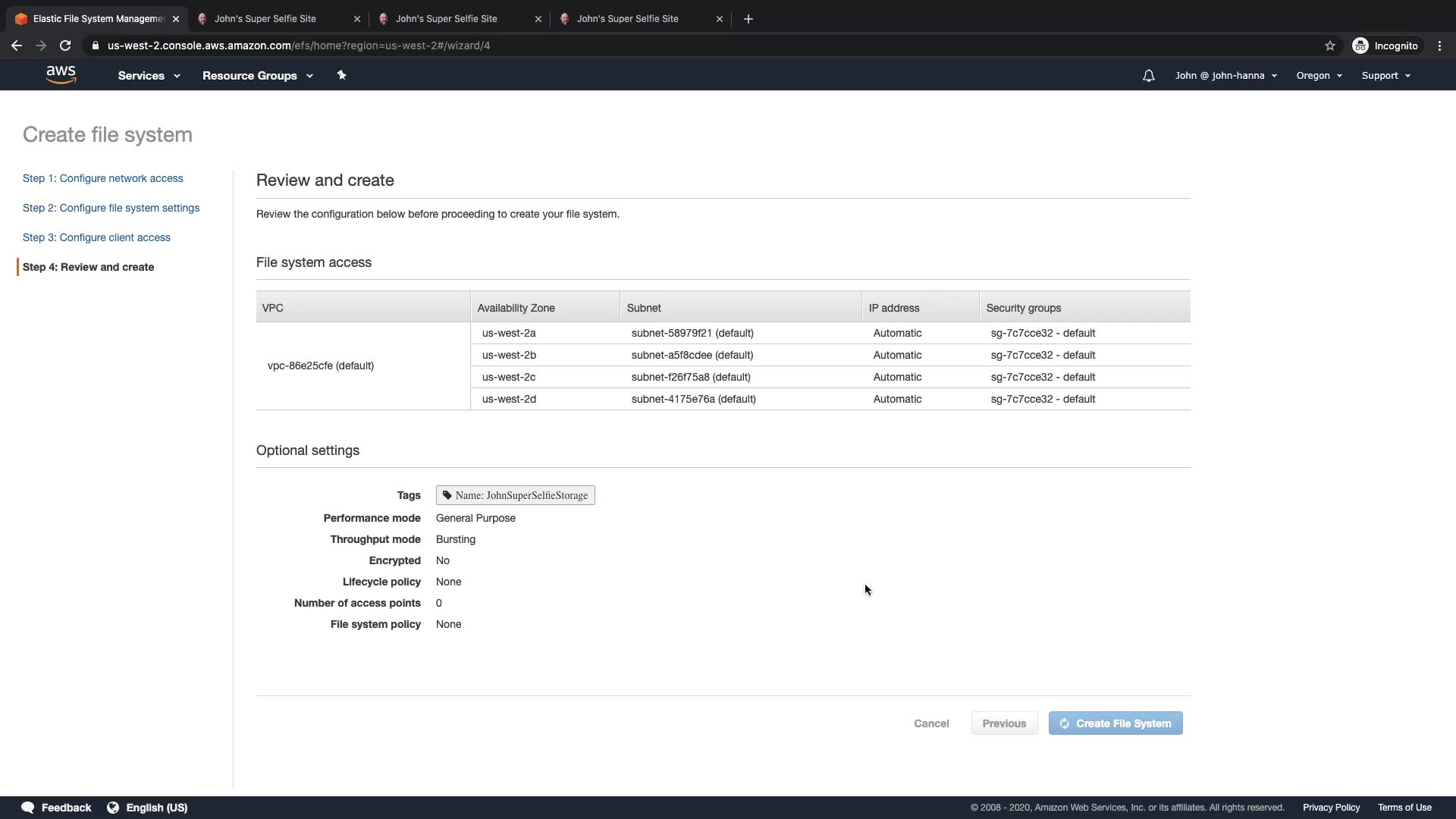The width and height of the screenshot is (1456, 819).
Task: Expand the Services dropdown menu
Action: click(149, 76)
